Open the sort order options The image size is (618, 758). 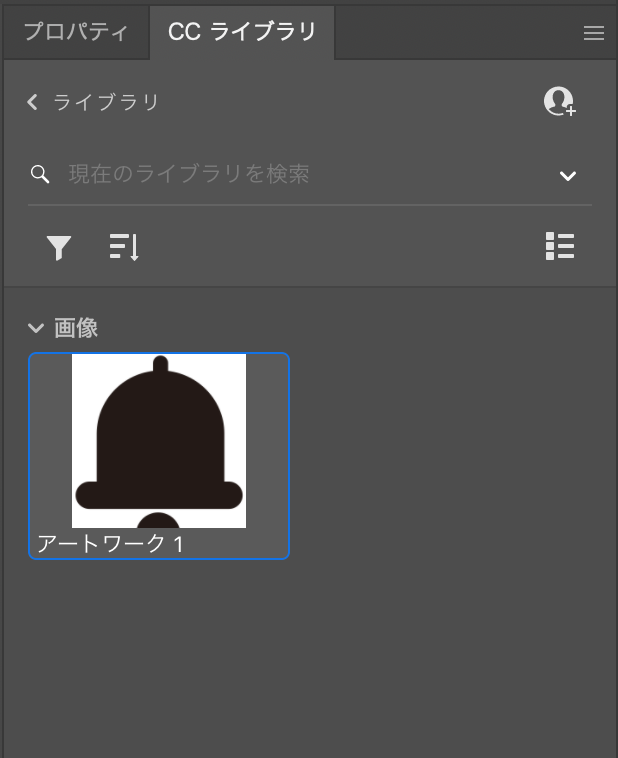click(124, 247)
